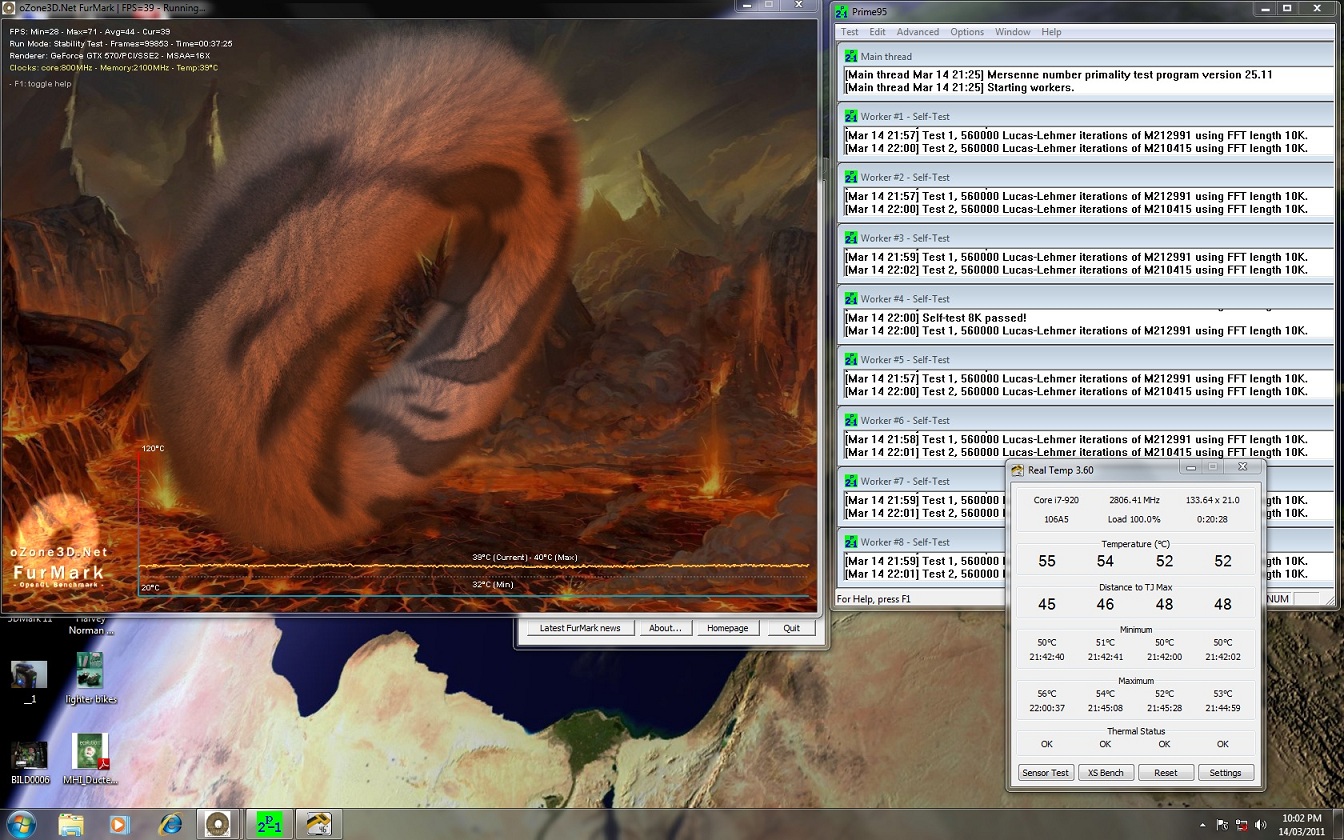Click 'Thermal Status' label in Real Temp
The height and width of the screenshot is (840, 1344).
[x=1136, y=731]
